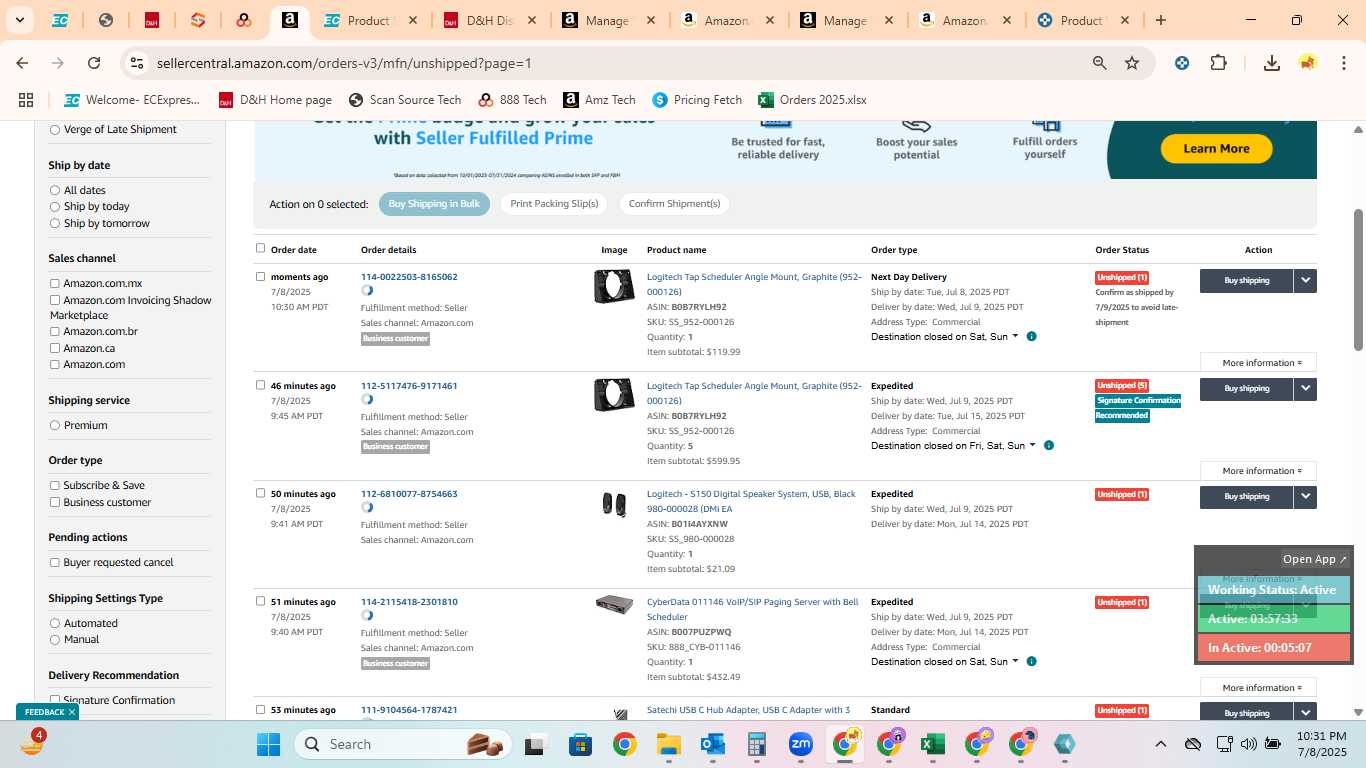Open a new browser tab
1366x768 pixels.
tap(1161, 20)
